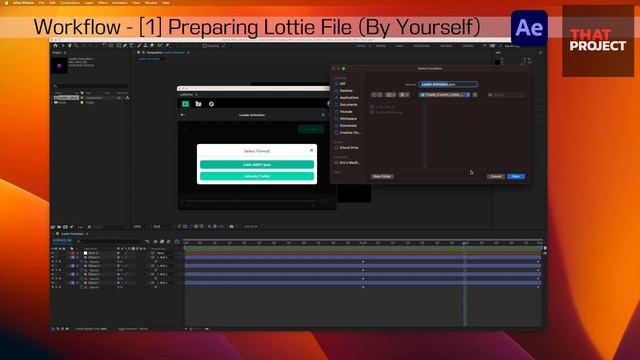The width and height of the screenshot is (640, 360).
Task: Hide the Shape 2 layer eye
Action: click(x=53, y=274)
